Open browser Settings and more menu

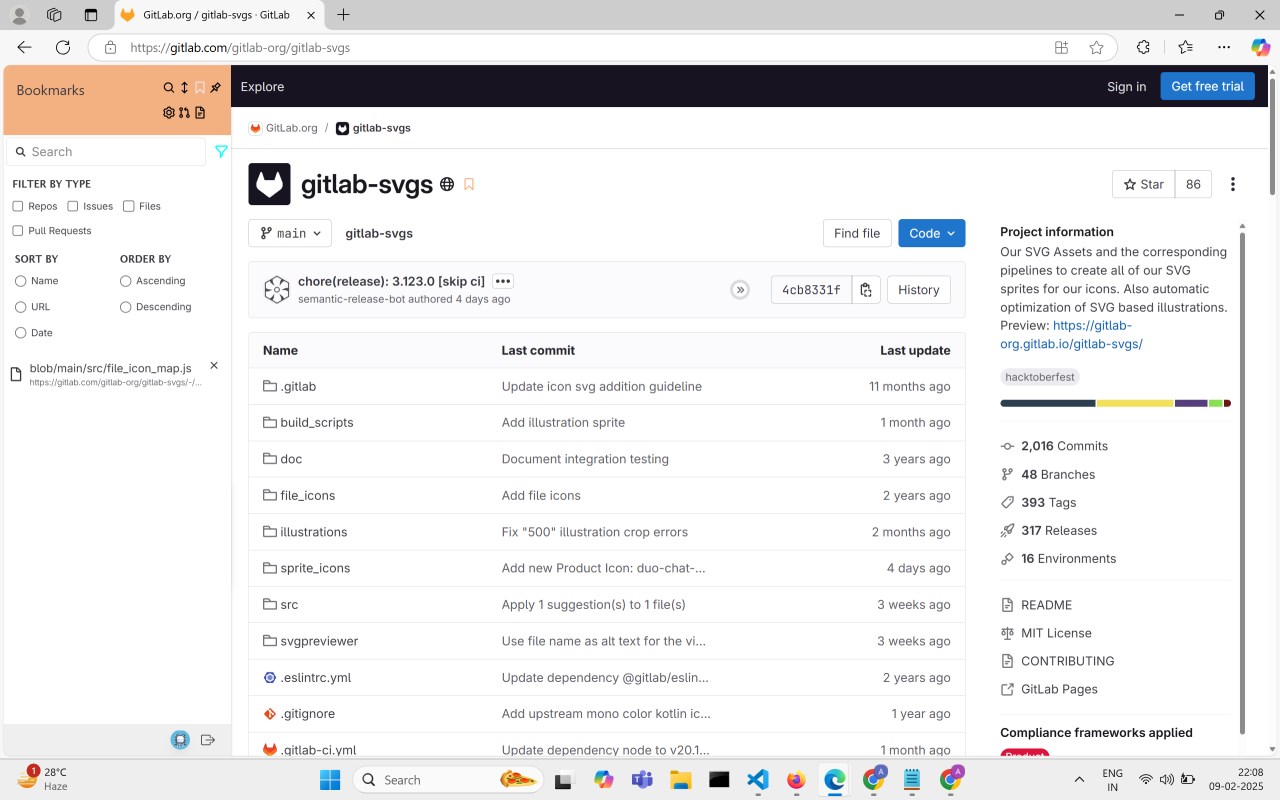click(x=1224, y=47)
